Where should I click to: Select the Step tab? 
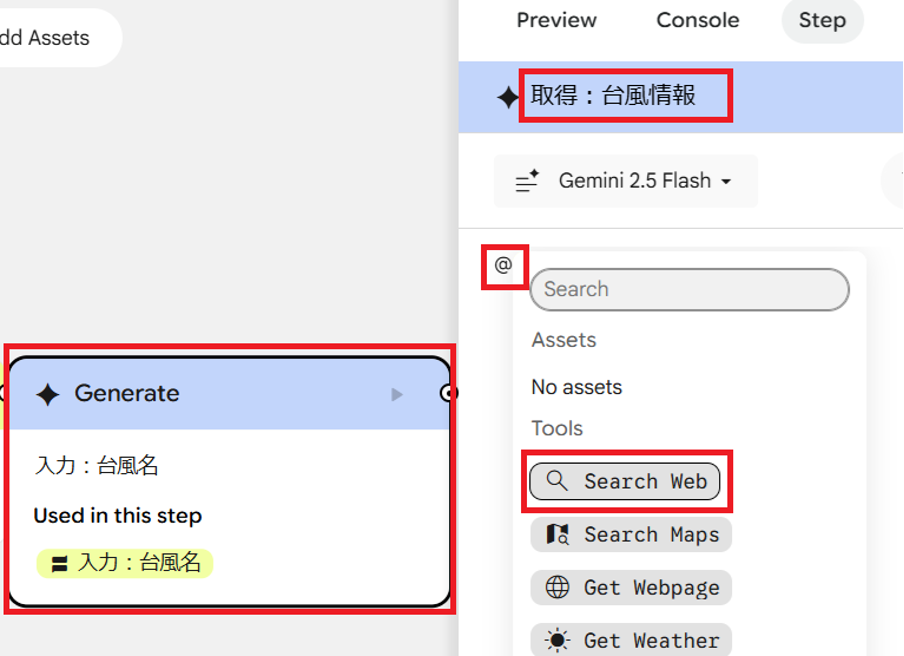[821, 20]
